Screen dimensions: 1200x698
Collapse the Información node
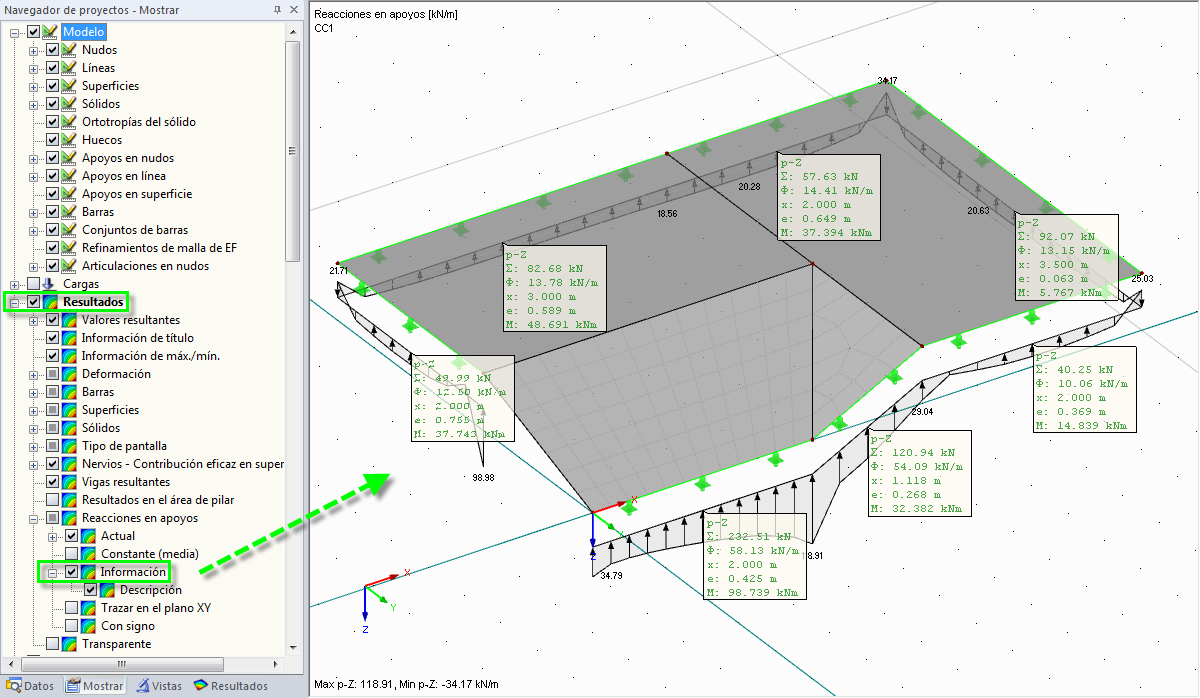tap(53, 572)
